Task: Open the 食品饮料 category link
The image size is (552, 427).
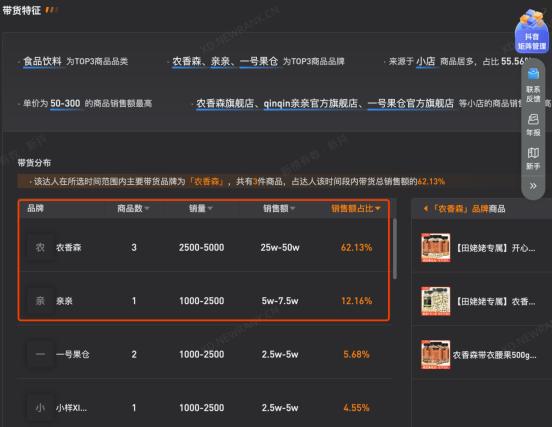Action: tap(42, 61)
